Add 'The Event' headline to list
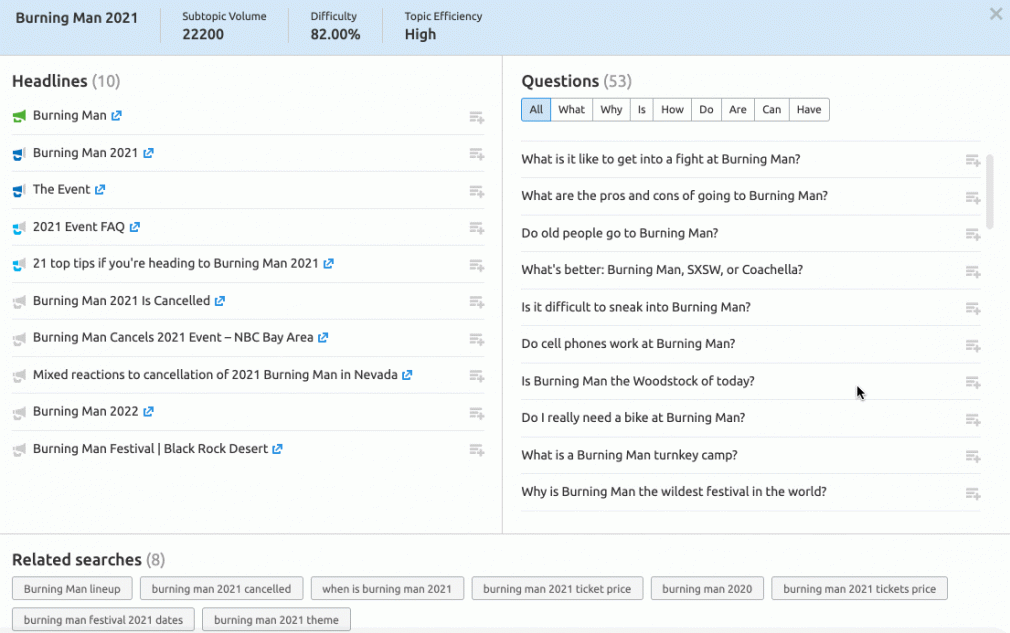Viewport: 1010px width, 633px height. [x=477, y=192]
